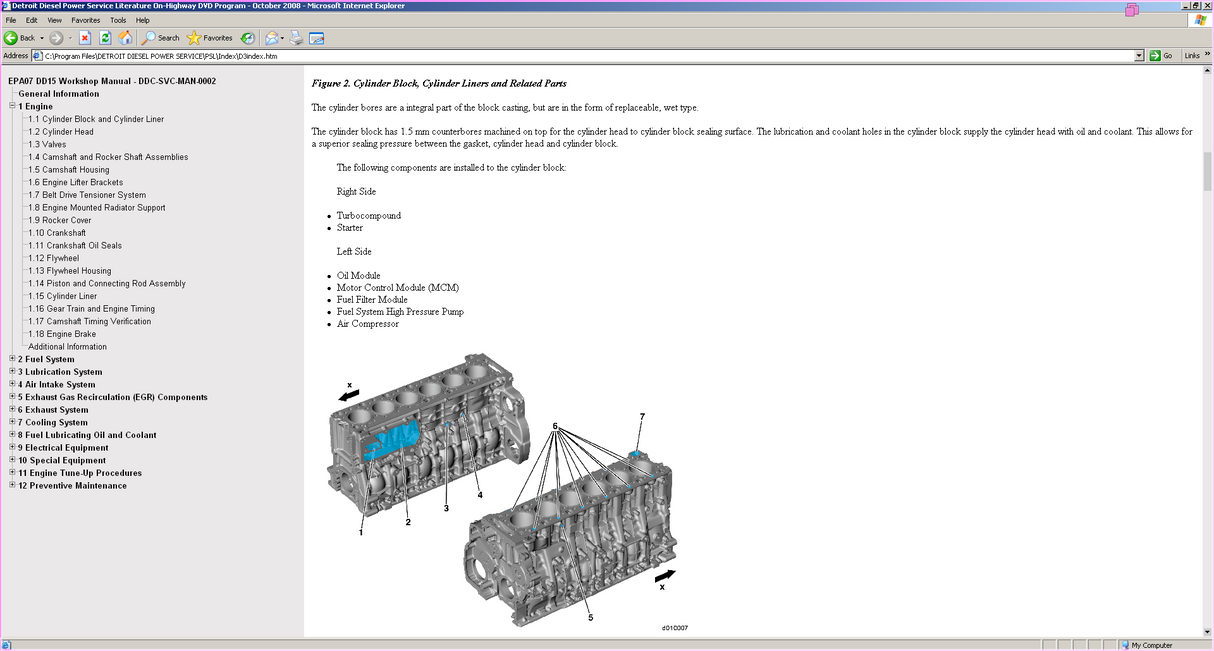Open Favorites with the star icon
Image resolution: width=1214 pixels, height=651 pixels.
[194, 38]
